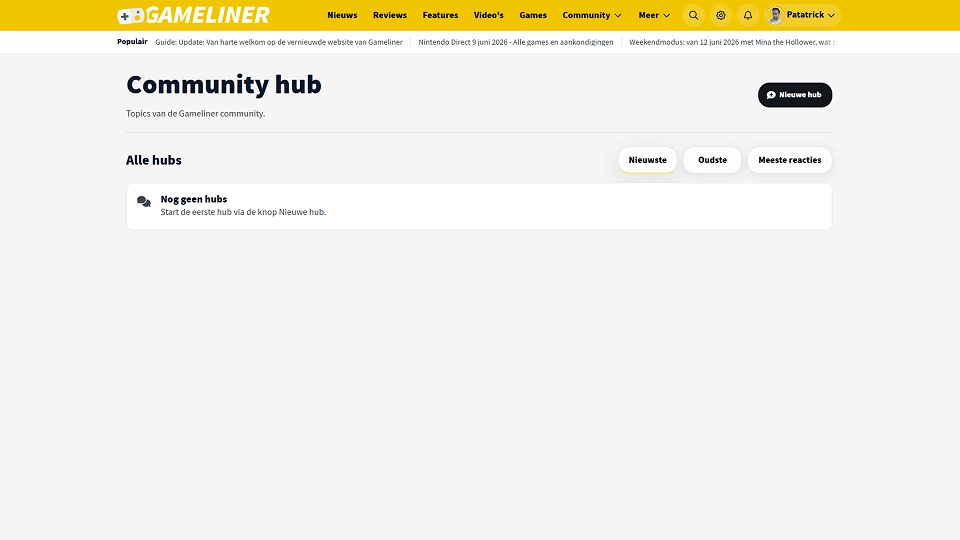Go to the Nieuws section
The width and height of the screenshot is (960, 540).
coord(342,15)
